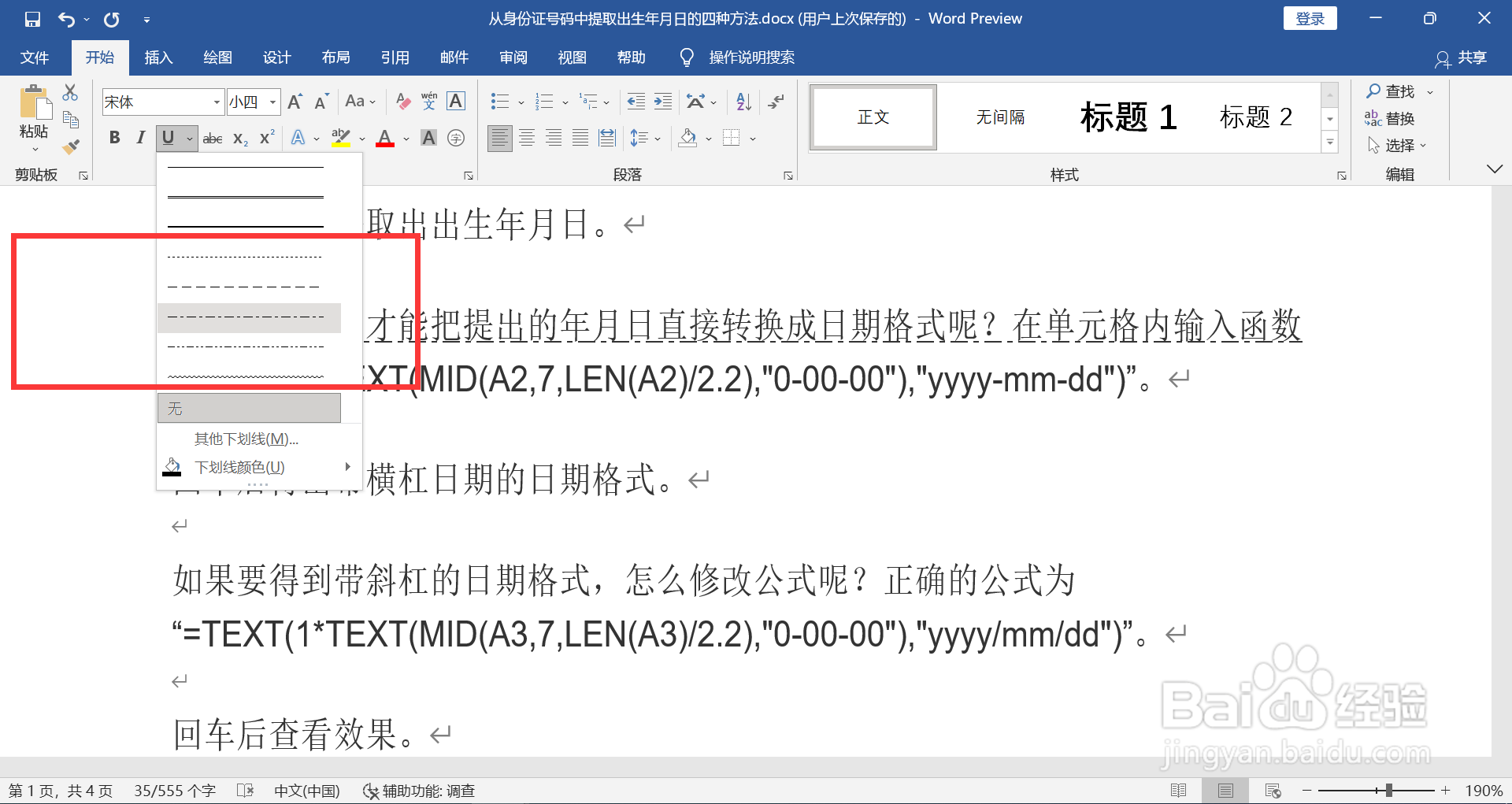Redo the last action

click(x=112, y=19)
